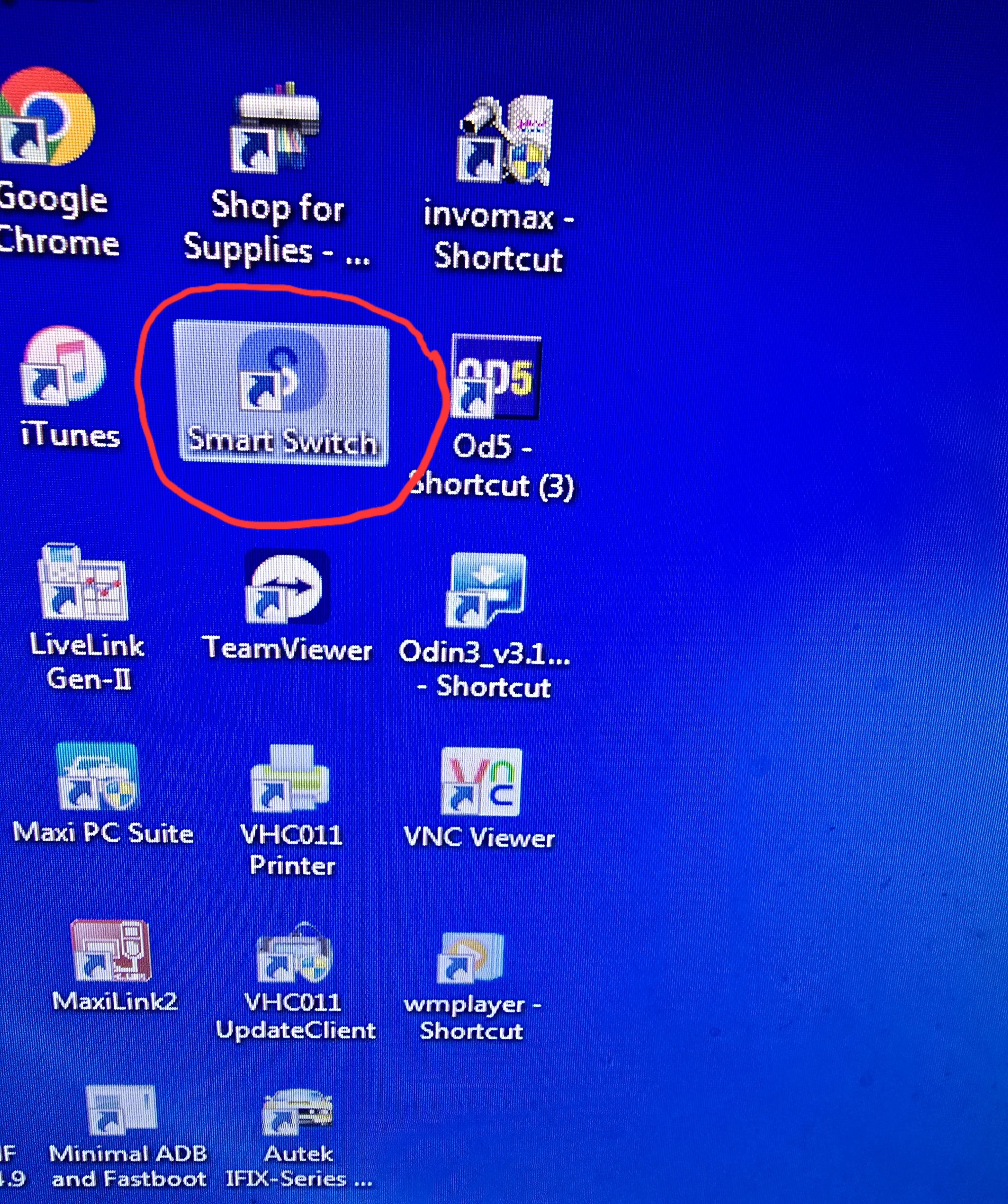Click the Shop for Supplies printer icon

(276, 127)
